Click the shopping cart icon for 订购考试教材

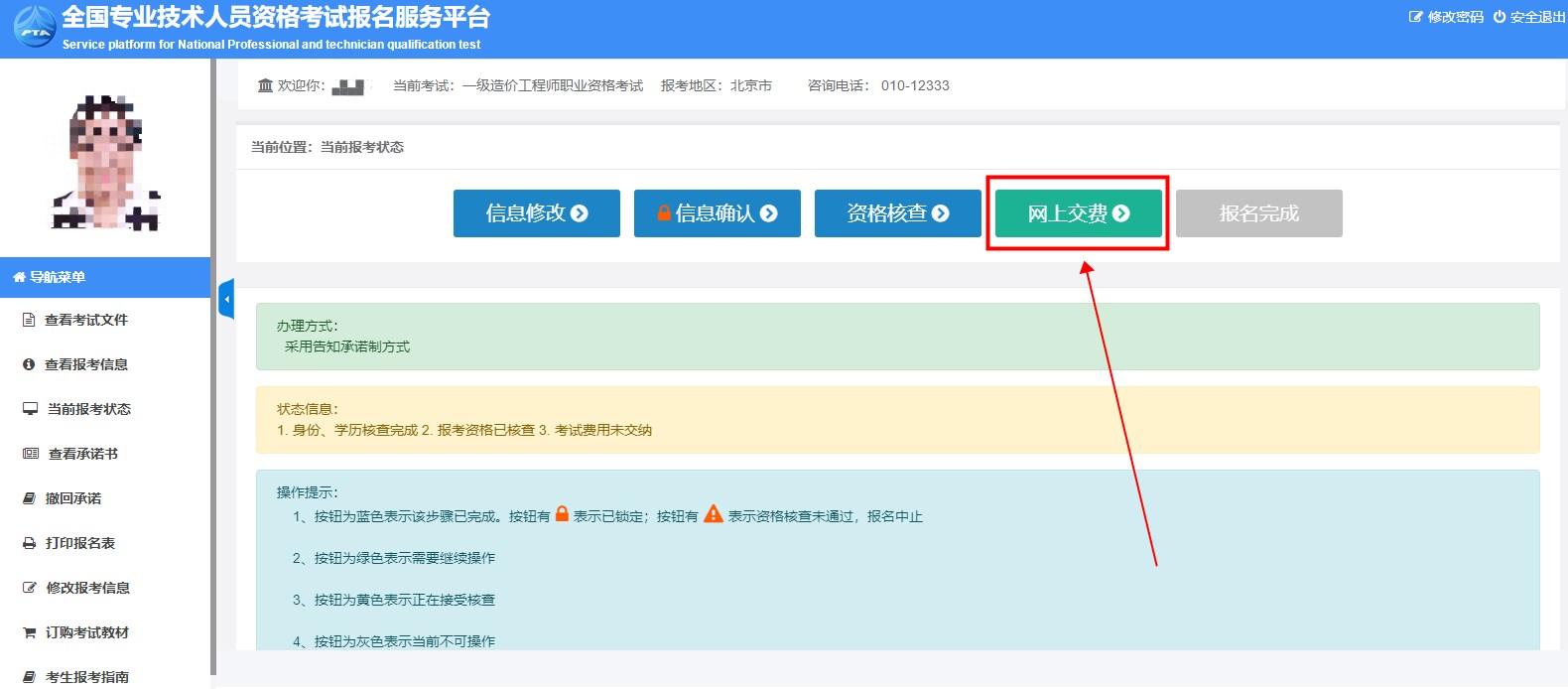point(29,632)
